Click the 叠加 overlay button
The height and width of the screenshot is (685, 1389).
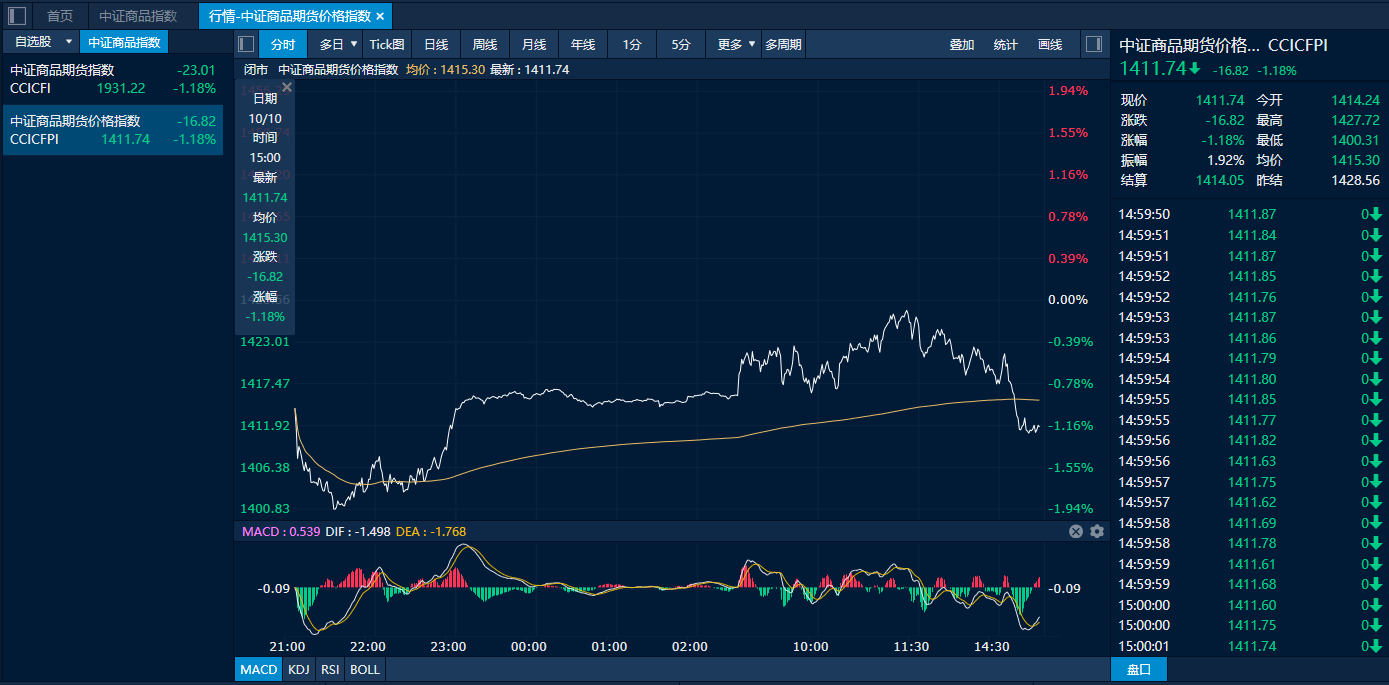(x=961, y=44)
